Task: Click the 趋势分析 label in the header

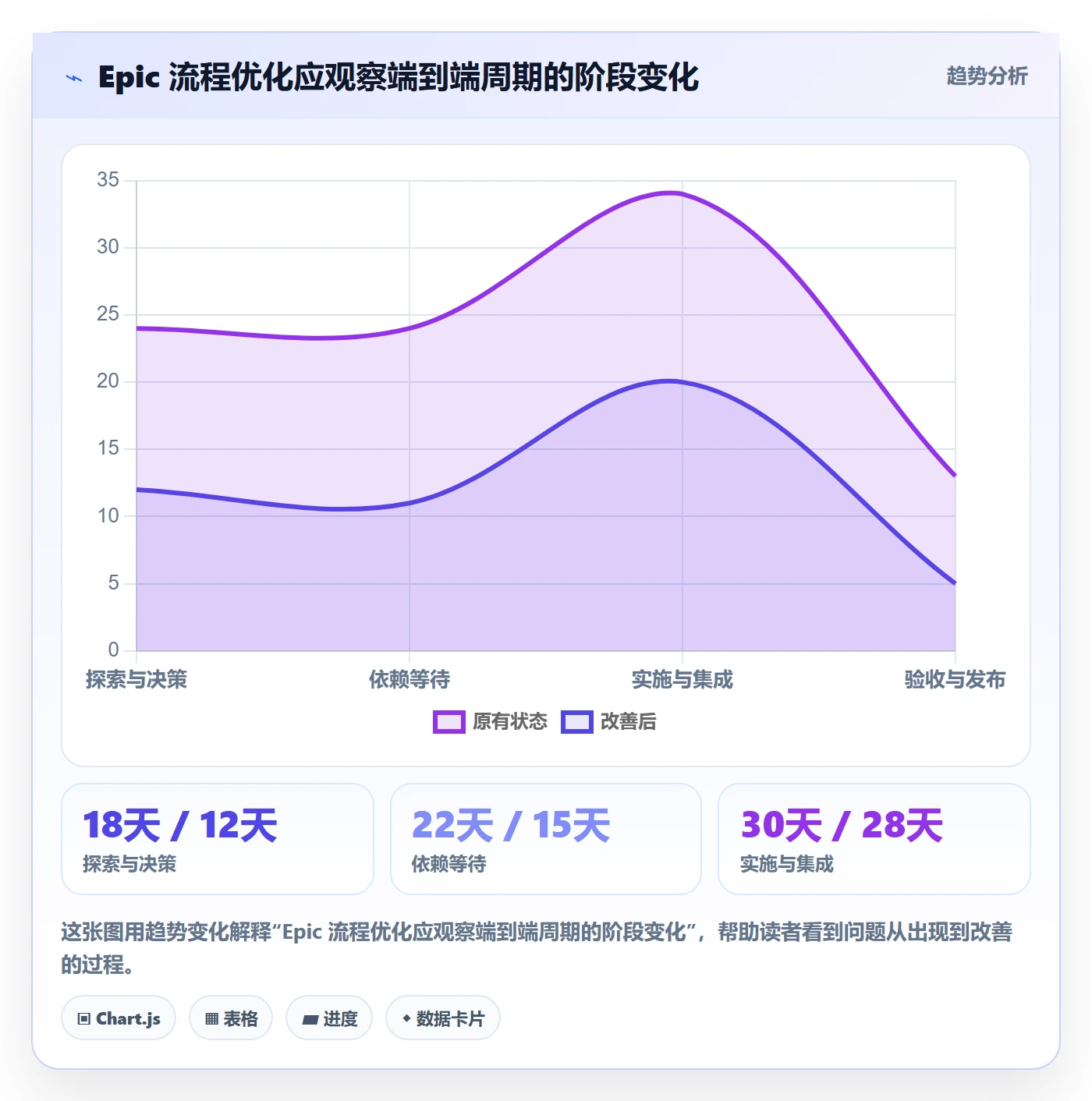Action: click(x=987, y=76)
